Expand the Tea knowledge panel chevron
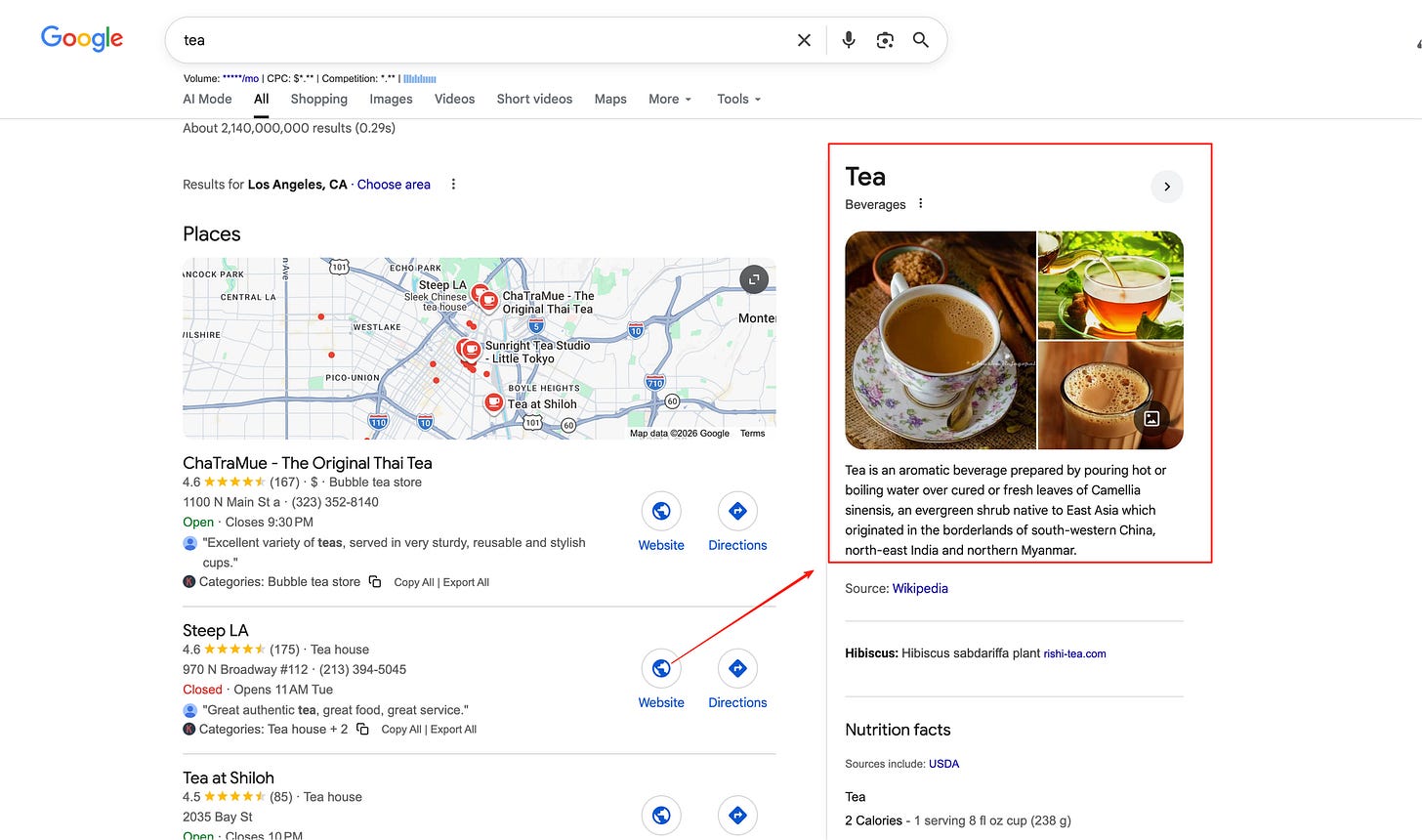Viewport: 1422px width, 840px height. click(1167, 187)
